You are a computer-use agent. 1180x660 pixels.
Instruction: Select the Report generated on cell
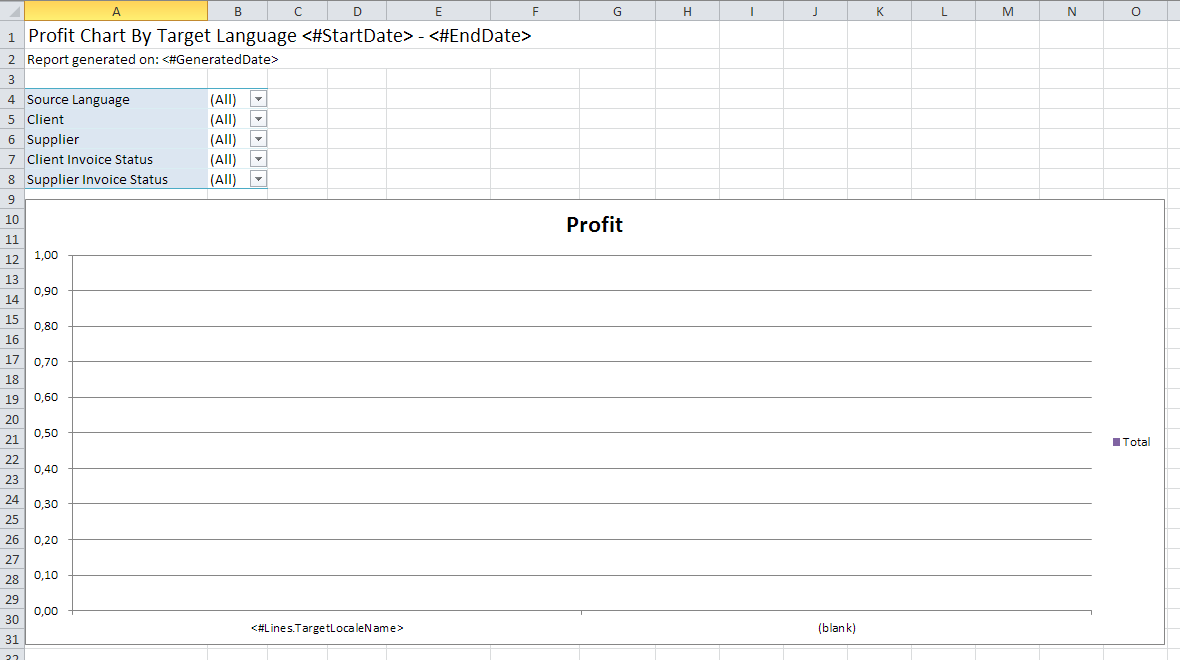click(x=116, y=59)
